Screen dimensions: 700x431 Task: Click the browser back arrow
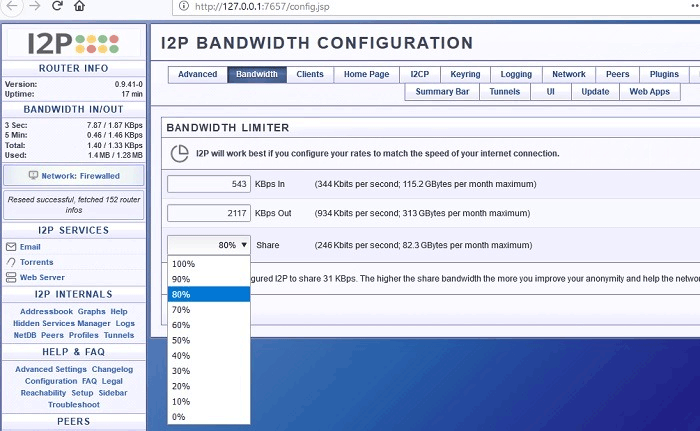(12, 6)
